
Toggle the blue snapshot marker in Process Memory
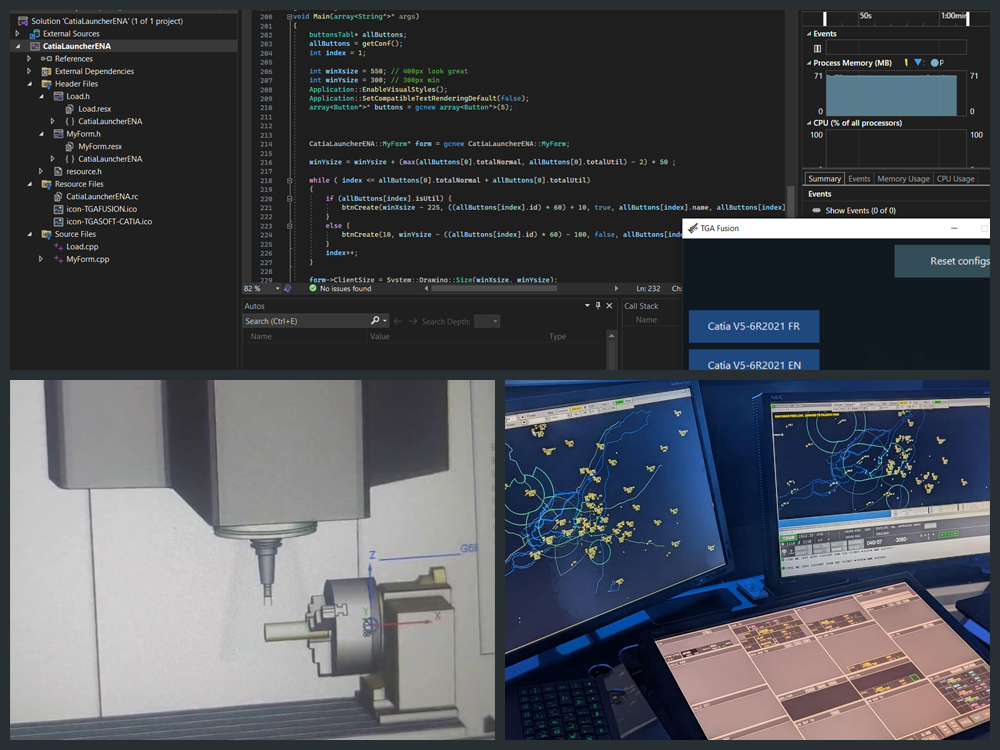click(x=918, y=62)
